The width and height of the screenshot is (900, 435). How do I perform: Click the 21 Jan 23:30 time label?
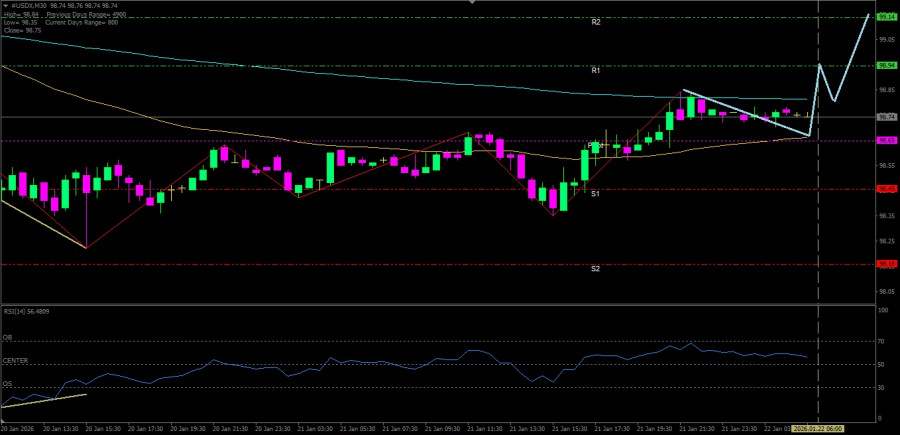pos(739,429)
